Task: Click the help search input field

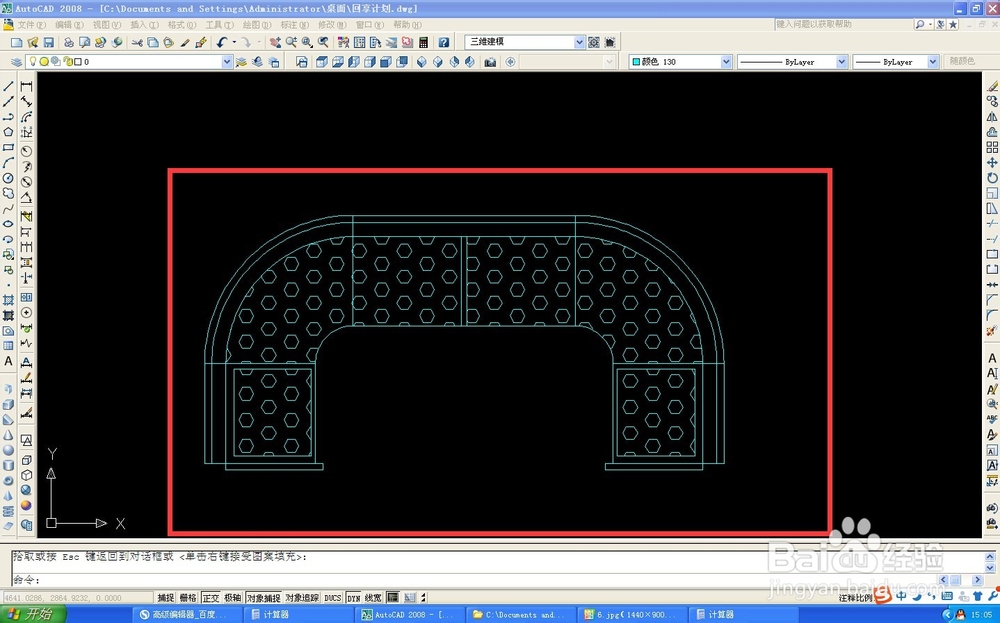Action: tap(843, 24)
